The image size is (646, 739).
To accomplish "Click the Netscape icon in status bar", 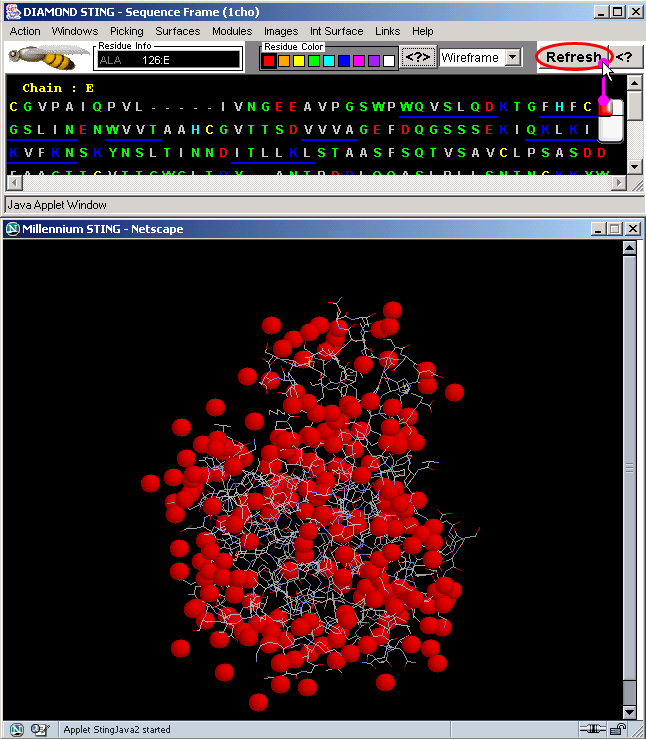I will pyautogui.click(x=16, y=729).
